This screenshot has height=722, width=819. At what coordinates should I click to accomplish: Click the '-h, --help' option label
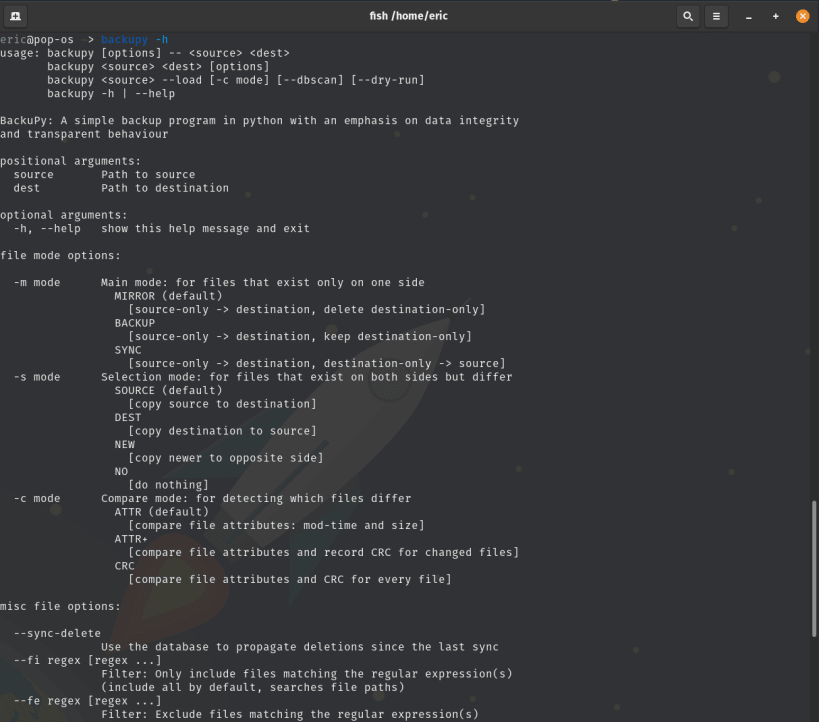[x=47, y=229]
